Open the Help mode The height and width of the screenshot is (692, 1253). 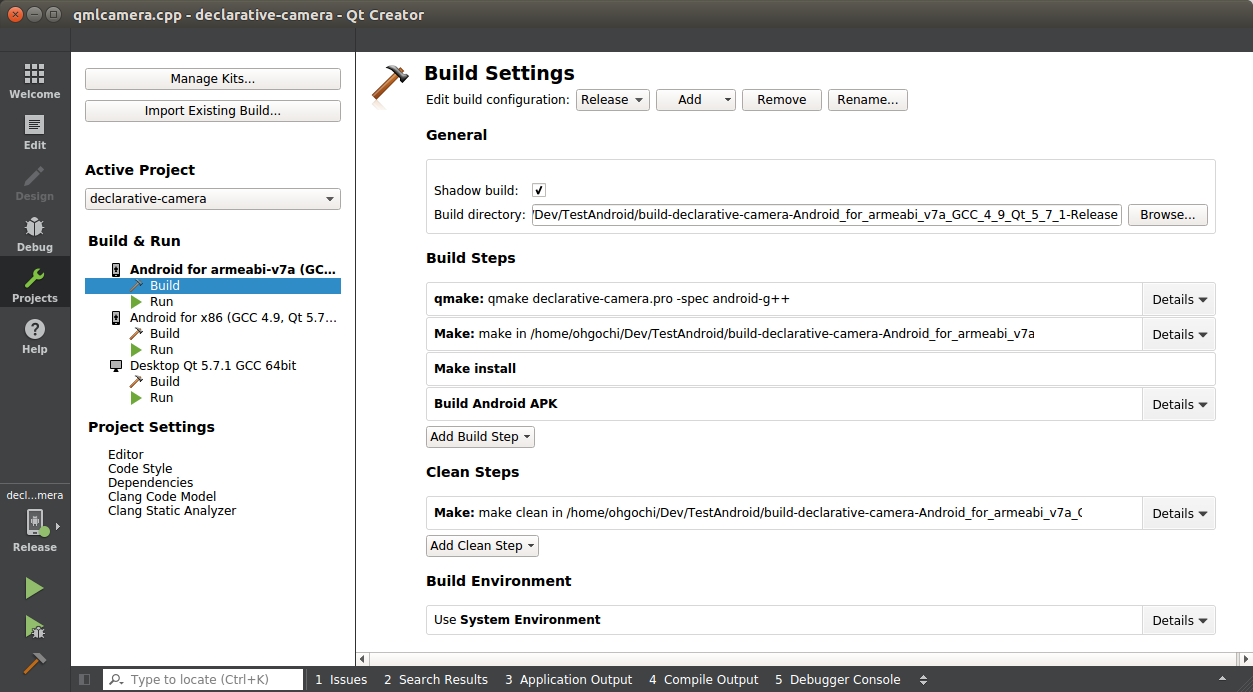(x=35, y=336)
